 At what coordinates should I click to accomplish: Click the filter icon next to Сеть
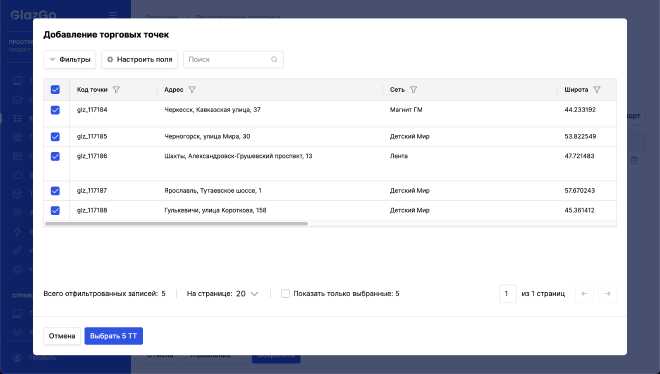click(x=413, y=90)
